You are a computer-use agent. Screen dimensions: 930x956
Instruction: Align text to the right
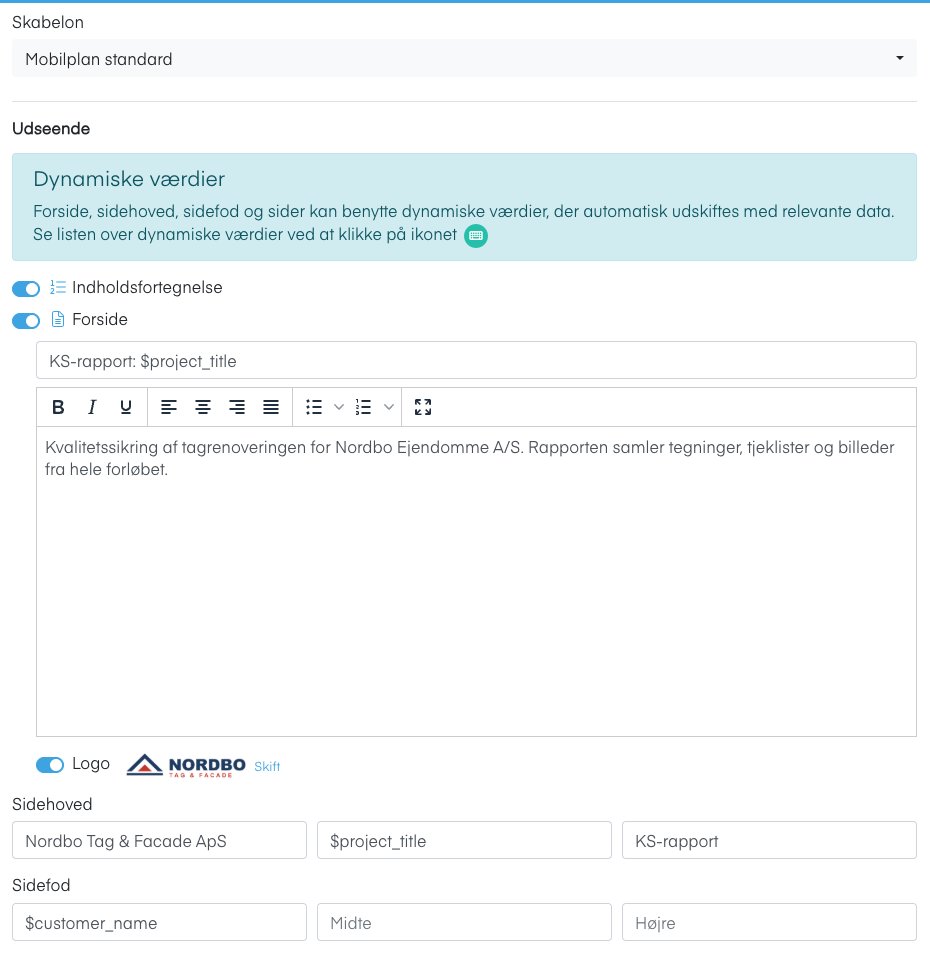click(237, 407)
